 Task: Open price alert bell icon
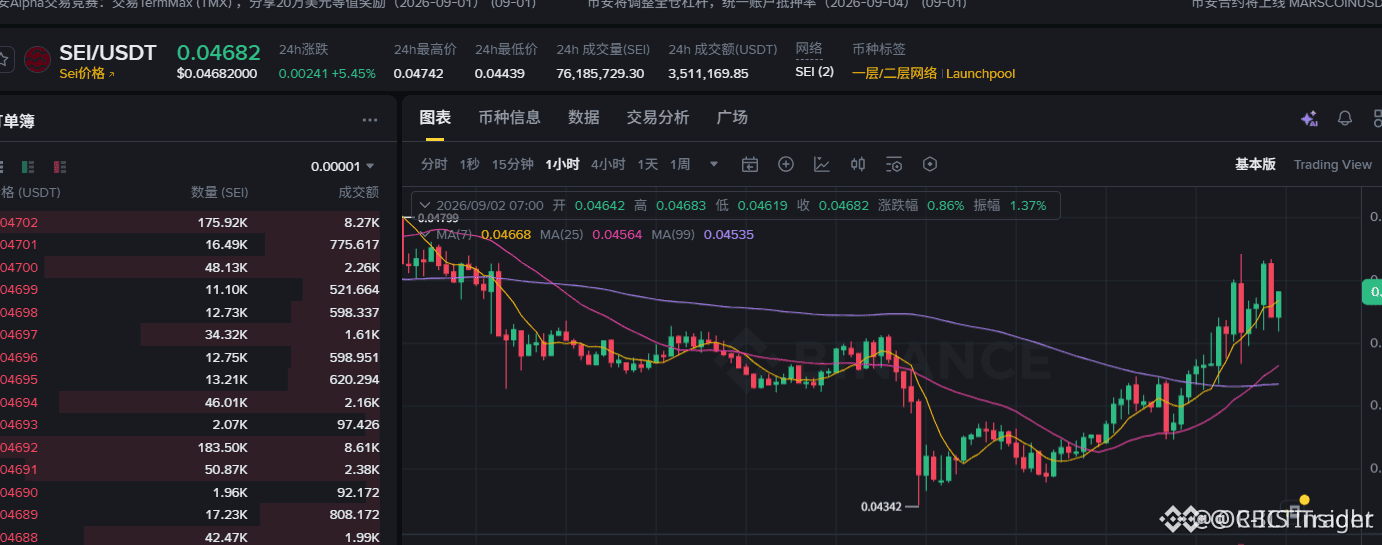(x=1345, y=119)
